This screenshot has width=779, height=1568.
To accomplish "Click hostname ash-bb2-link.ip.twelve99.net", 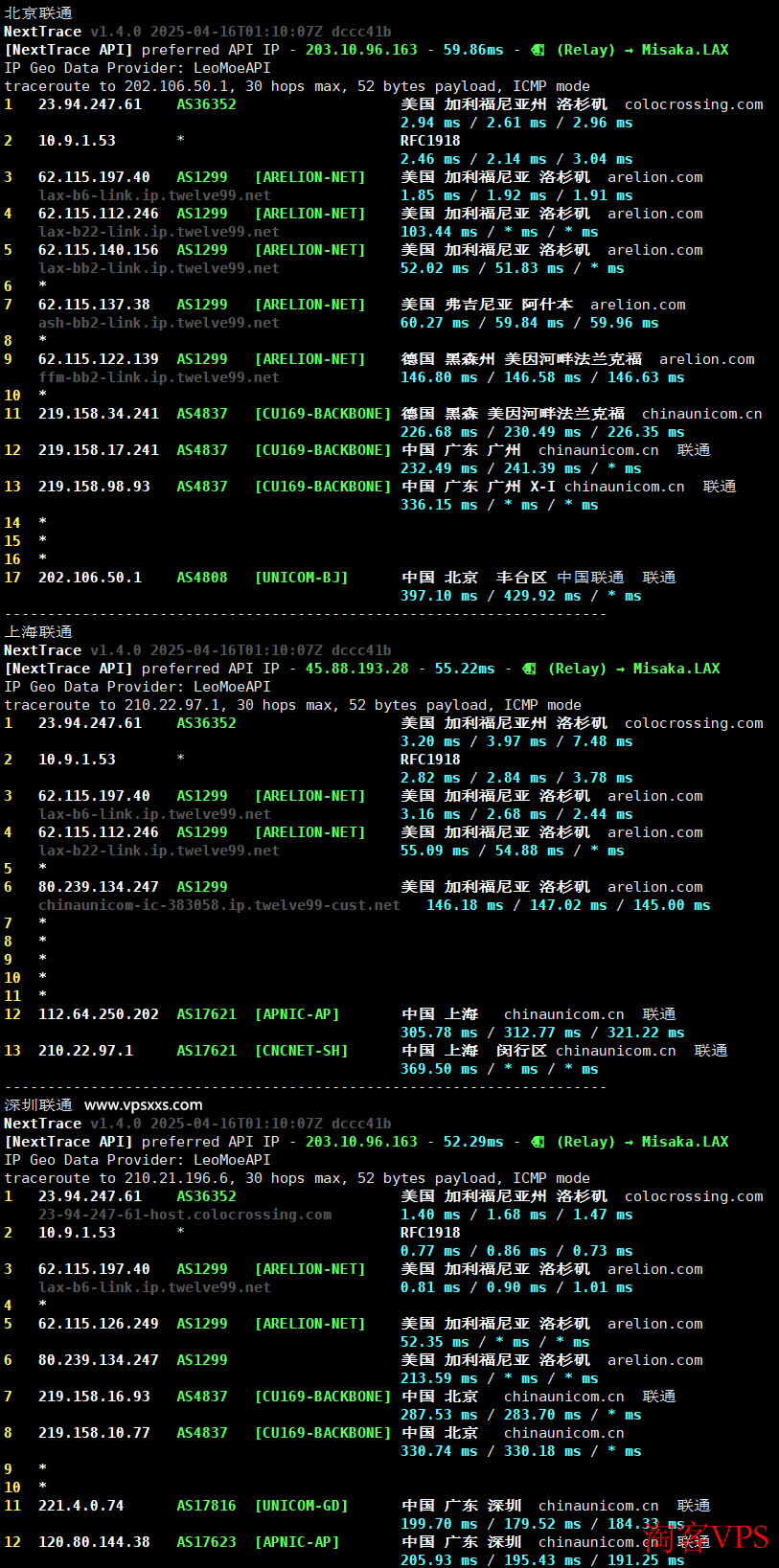I will coord(159,323).
